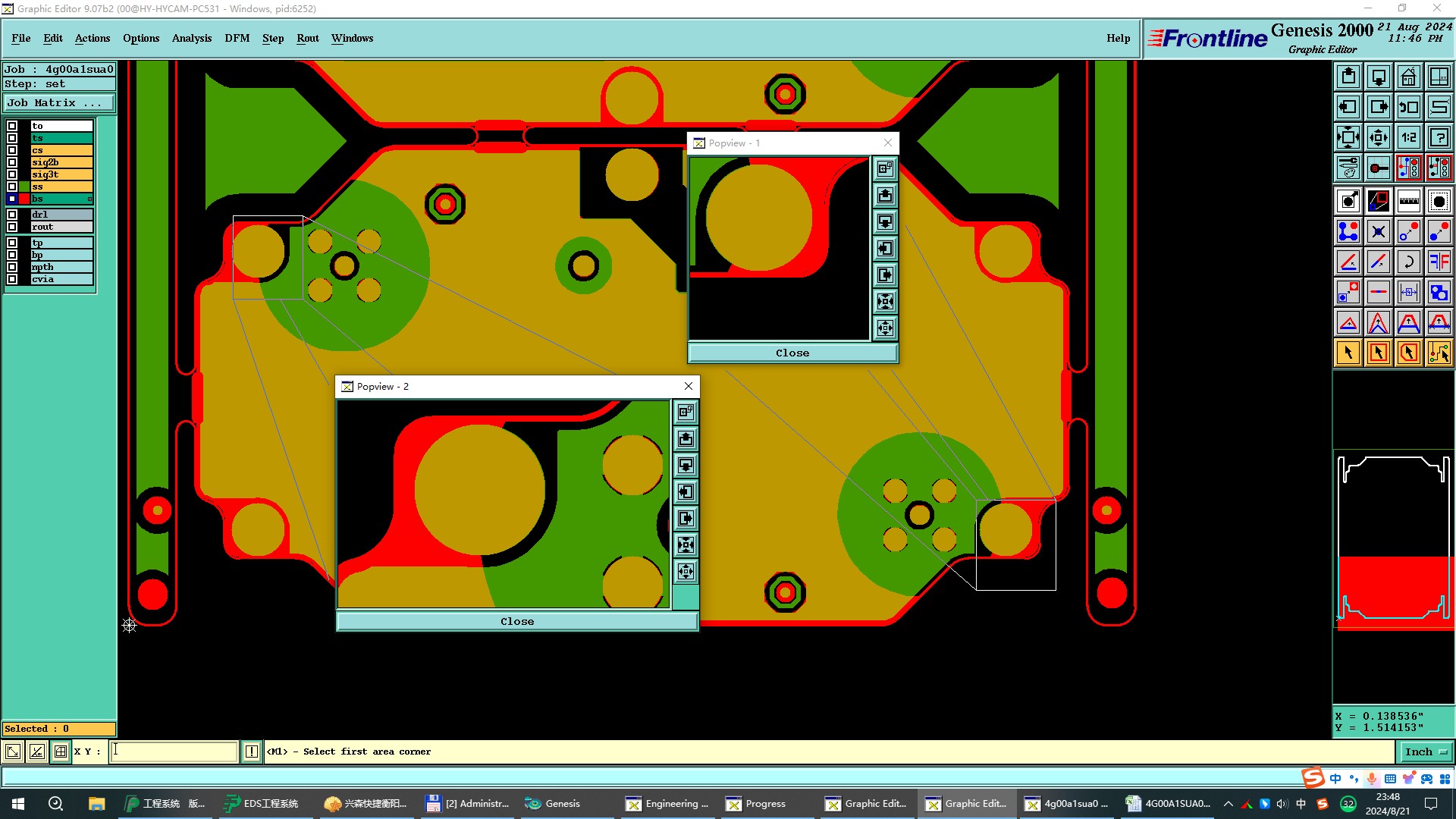Image resolution: width=1456 pixels, height=819 pixels.
Task: Click the 1:2 zoom icon
Action: click(1408, 137)
